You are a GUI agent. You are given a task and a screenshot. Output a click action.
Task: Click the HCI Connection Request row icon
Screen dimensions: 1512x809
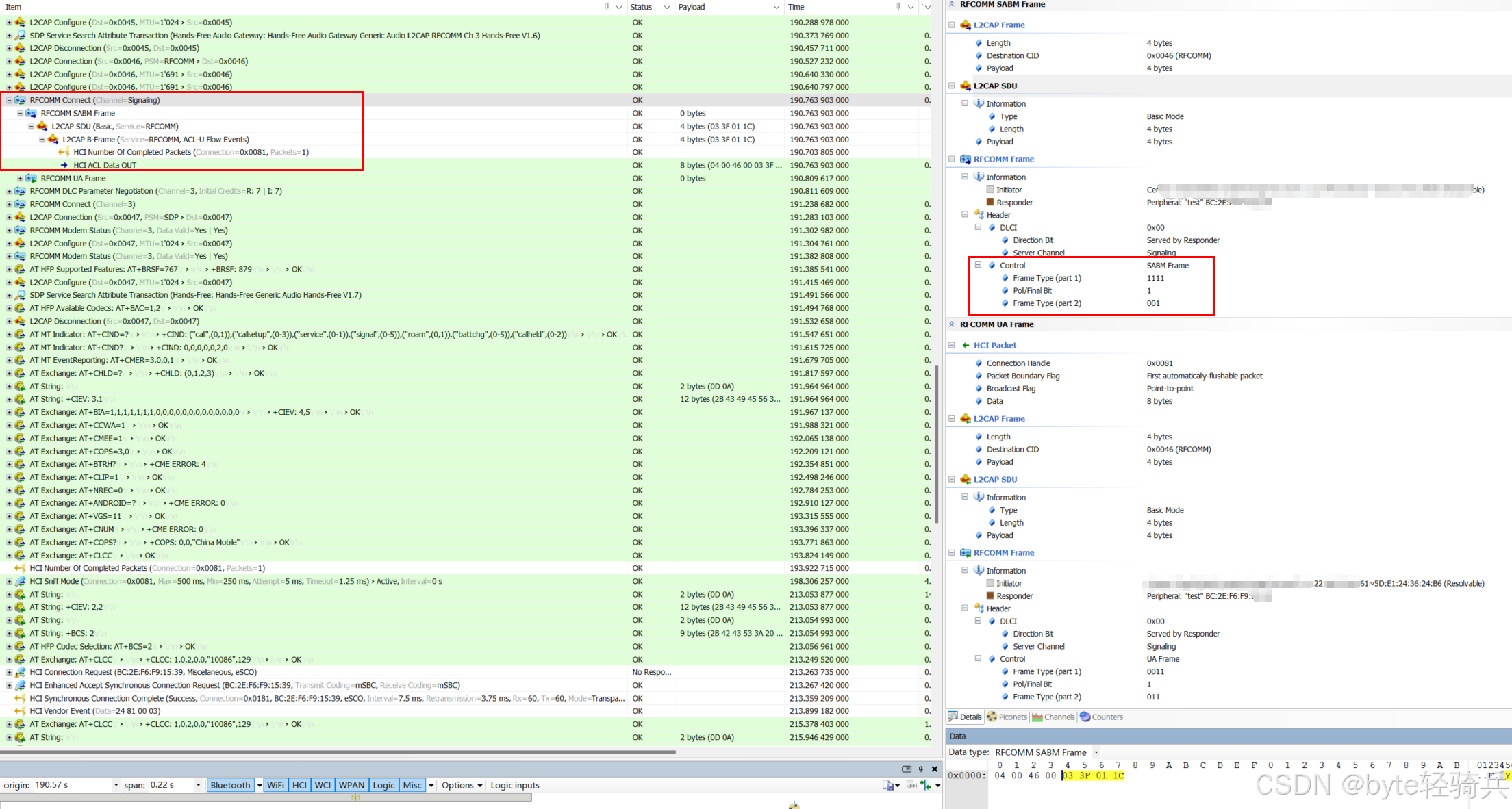21,672
